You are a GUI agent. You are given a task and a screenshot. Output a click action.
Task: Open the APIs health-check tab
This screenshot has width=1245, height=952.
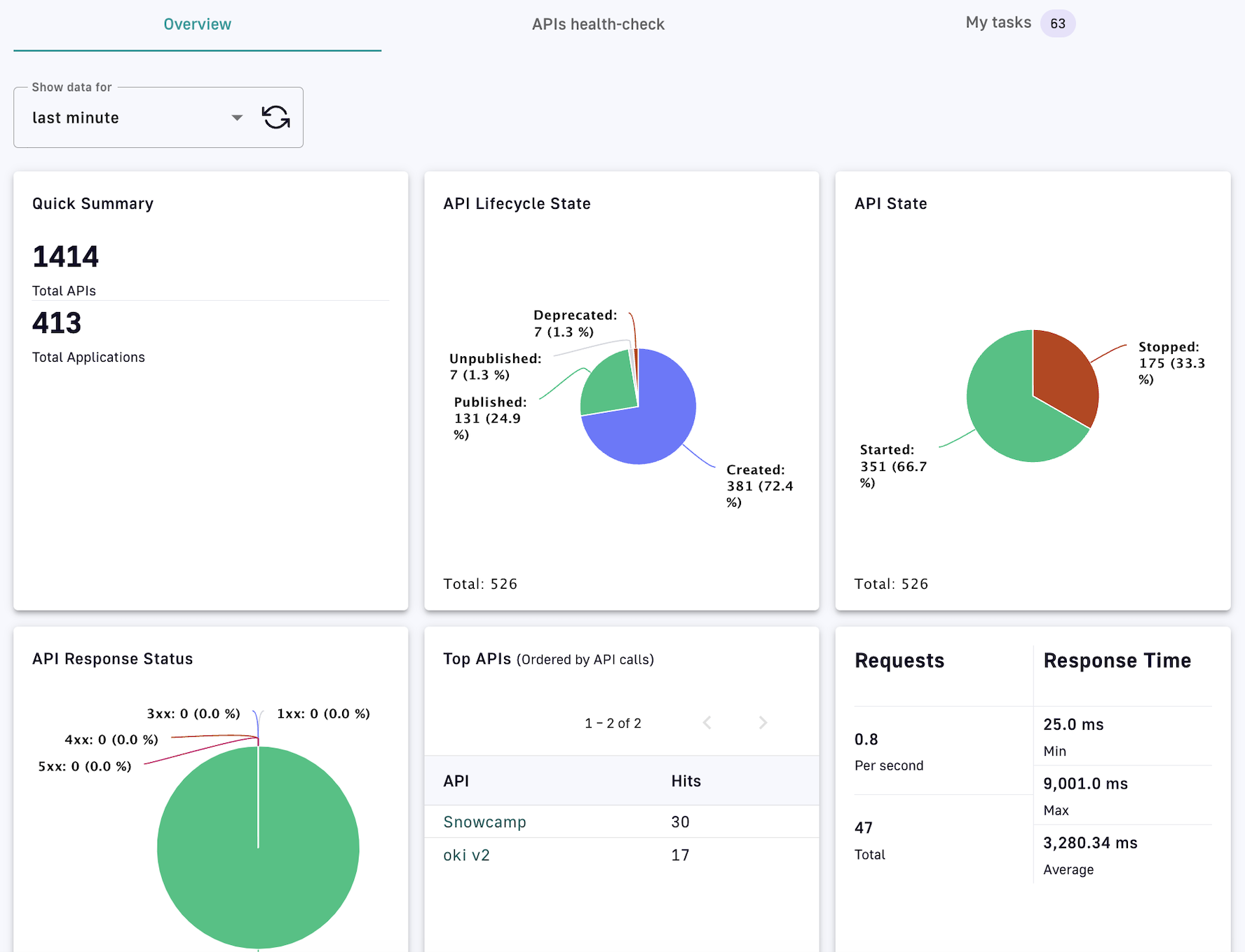pos(598,25)
